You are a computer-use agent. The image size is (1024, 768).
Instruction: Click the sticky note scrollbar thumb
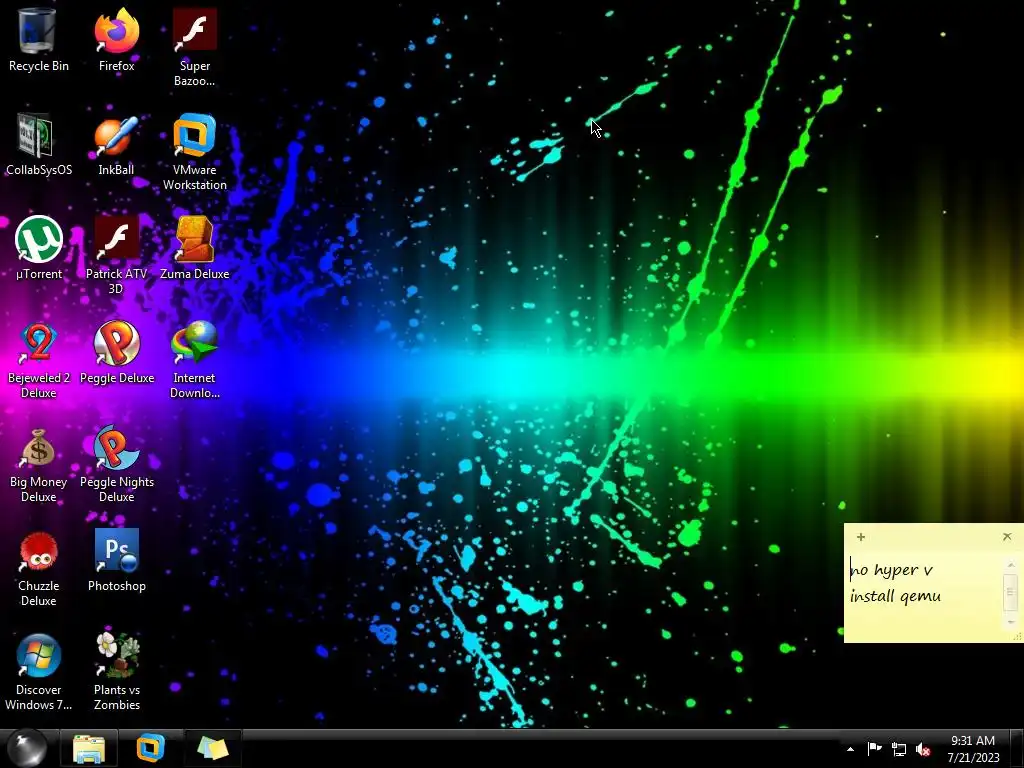point(1010,592)
